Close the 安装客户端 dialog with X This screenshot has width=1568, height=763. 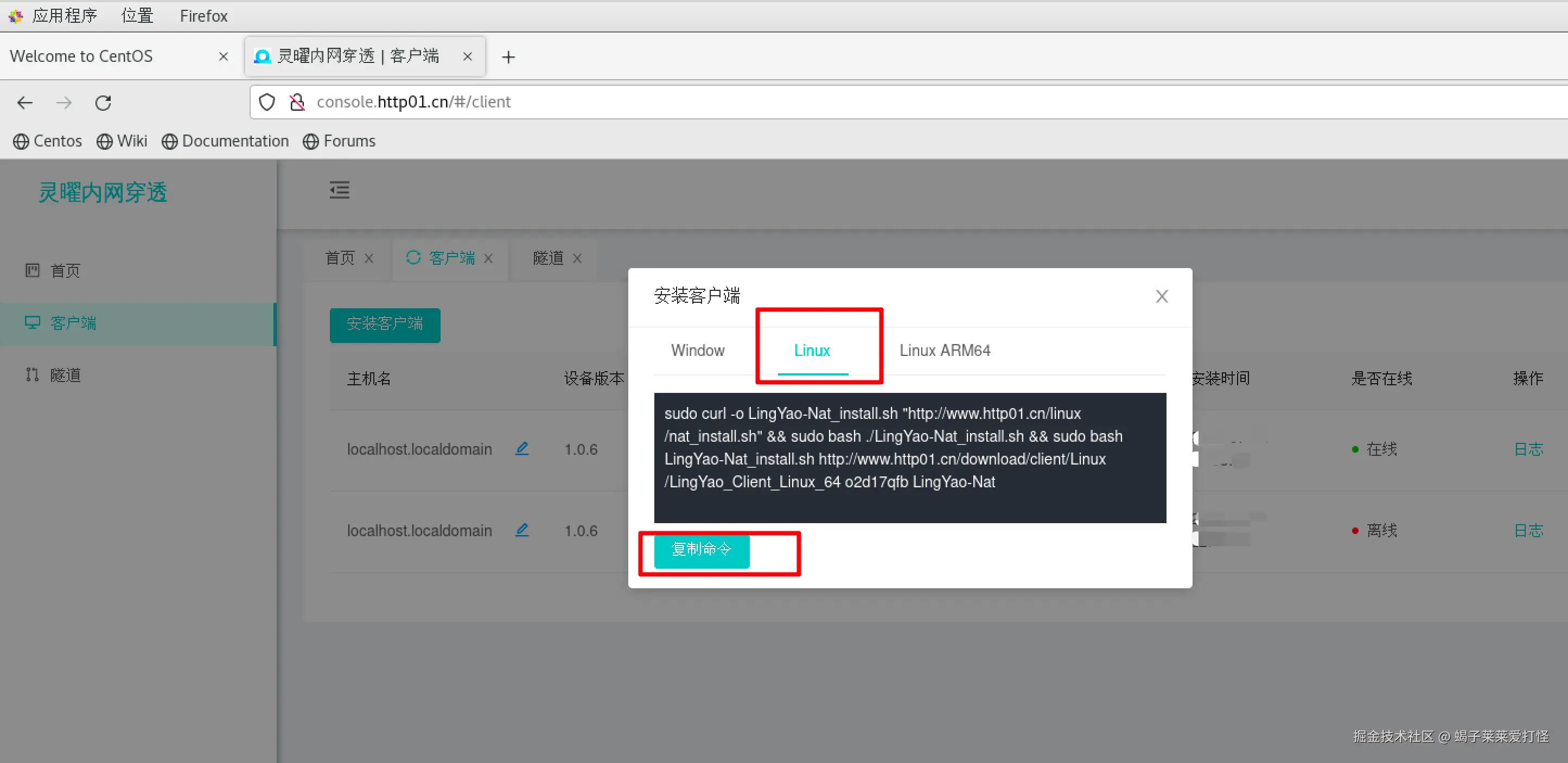tap(1162, 296)
